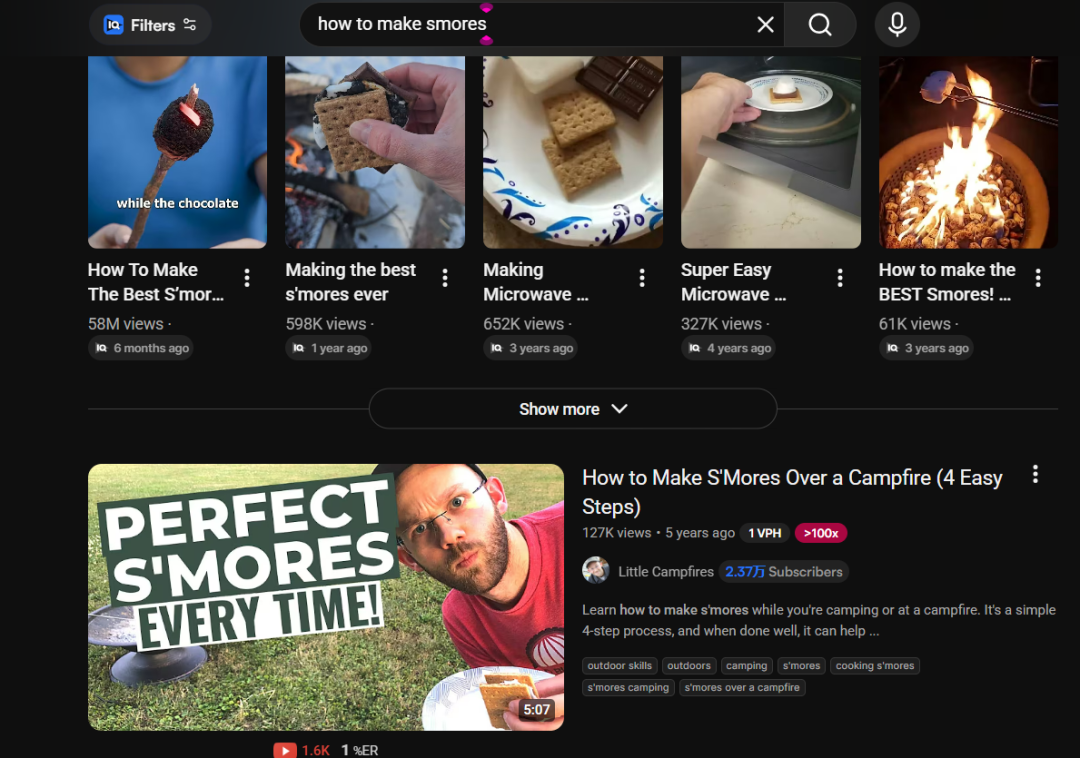Image resolution: width=1080 pixels, height=758 pixels.
Task: Open the Perfect S'mores Every Time thumbnail
Action: (325, 597)
